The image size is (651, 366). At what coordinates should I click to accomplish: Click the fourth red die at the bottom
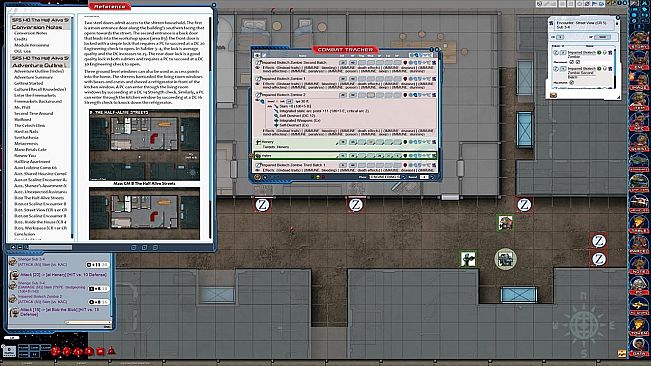(x=89, y=351)
